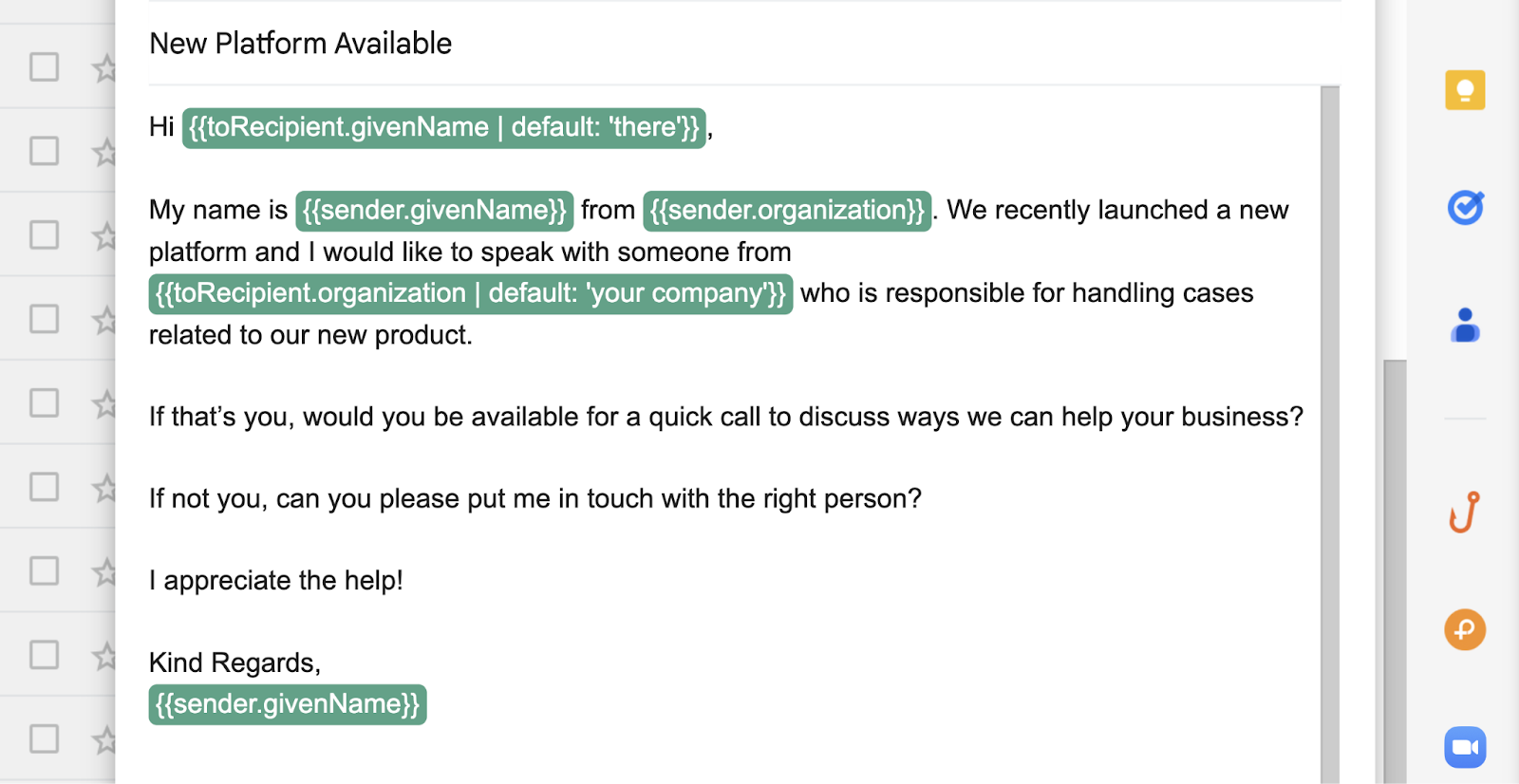The image size is (1519, 784).
Task: Select the sender.givenName token after 'My name is'
Action: point(433,210)
